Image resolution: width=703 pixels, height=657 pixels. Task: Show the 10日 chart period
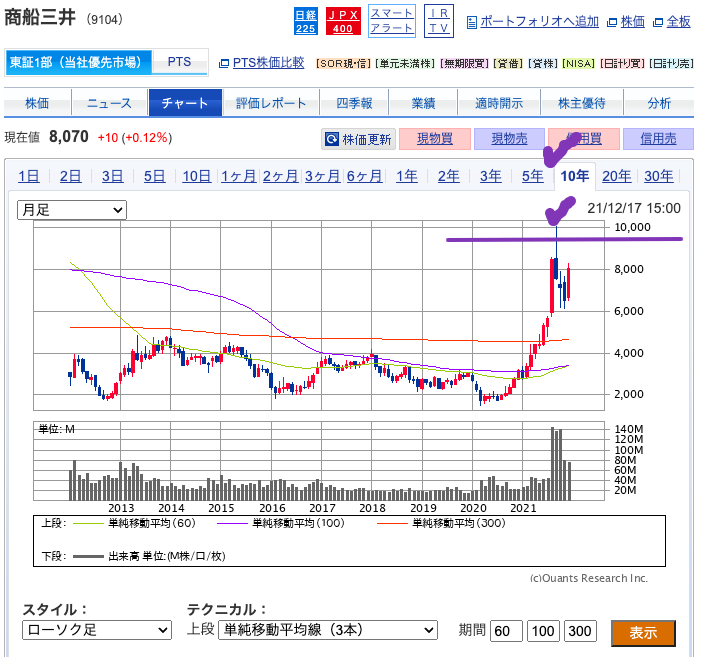tap(196, 176)
